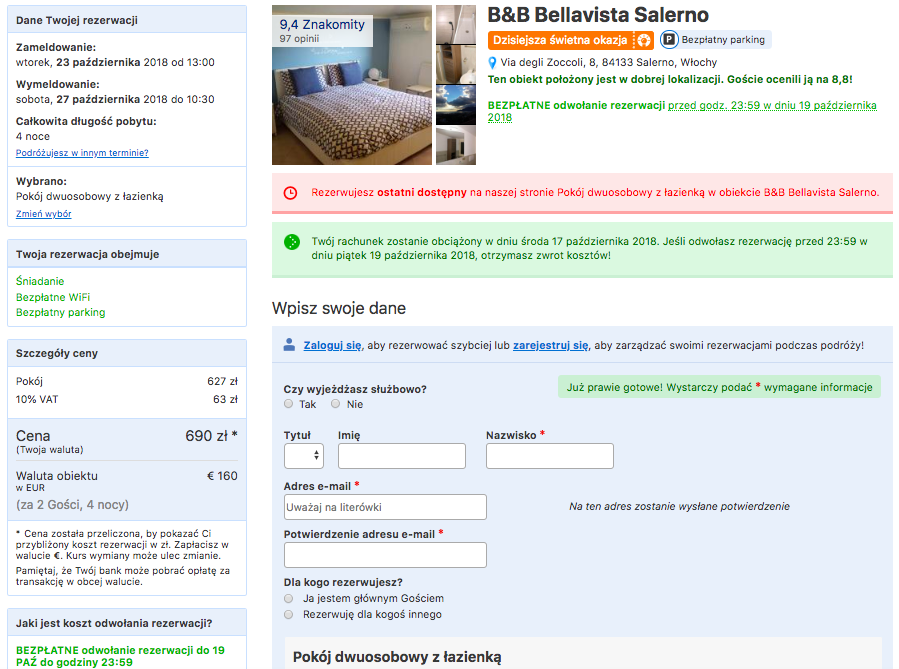Choose 'Rezerwuję dla kogoś innego' option
Viewport: 899px width, 669px height.
289,614
